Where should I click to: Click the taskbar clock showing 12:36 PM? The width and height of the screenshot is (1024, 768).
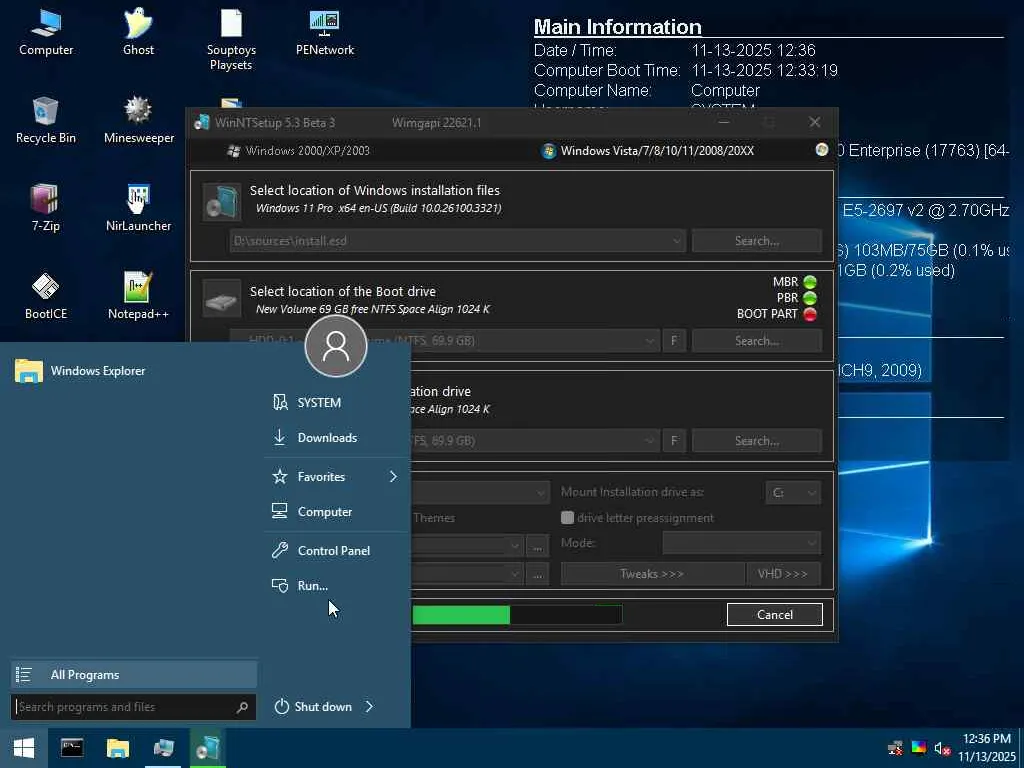point(986,748)
